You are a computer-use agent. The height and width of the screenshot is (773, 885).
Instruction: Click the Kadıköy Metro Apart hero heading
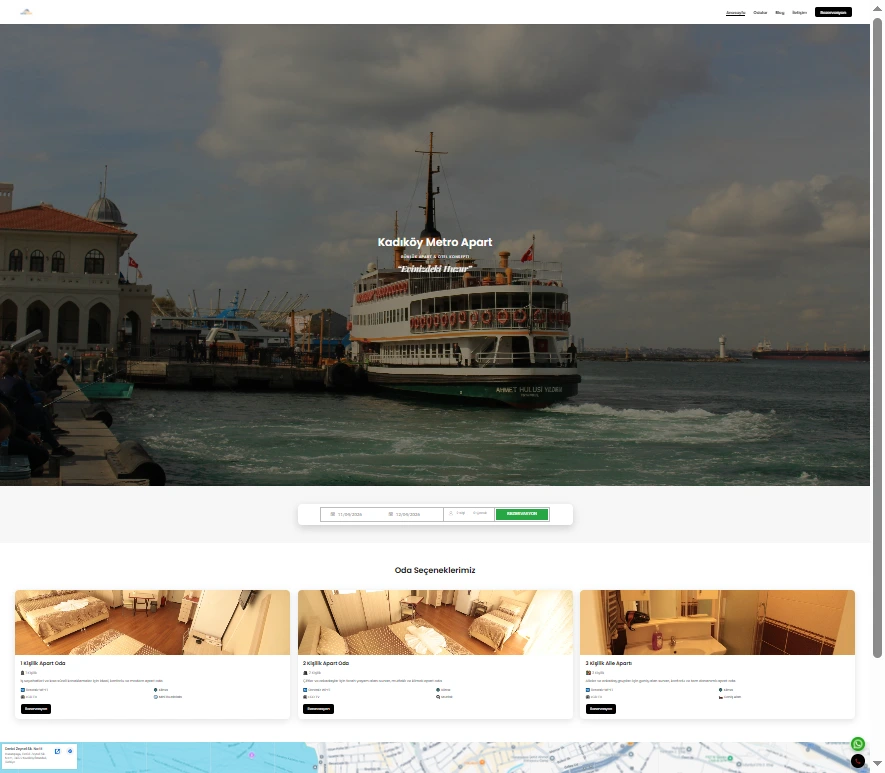coord(435,242)
